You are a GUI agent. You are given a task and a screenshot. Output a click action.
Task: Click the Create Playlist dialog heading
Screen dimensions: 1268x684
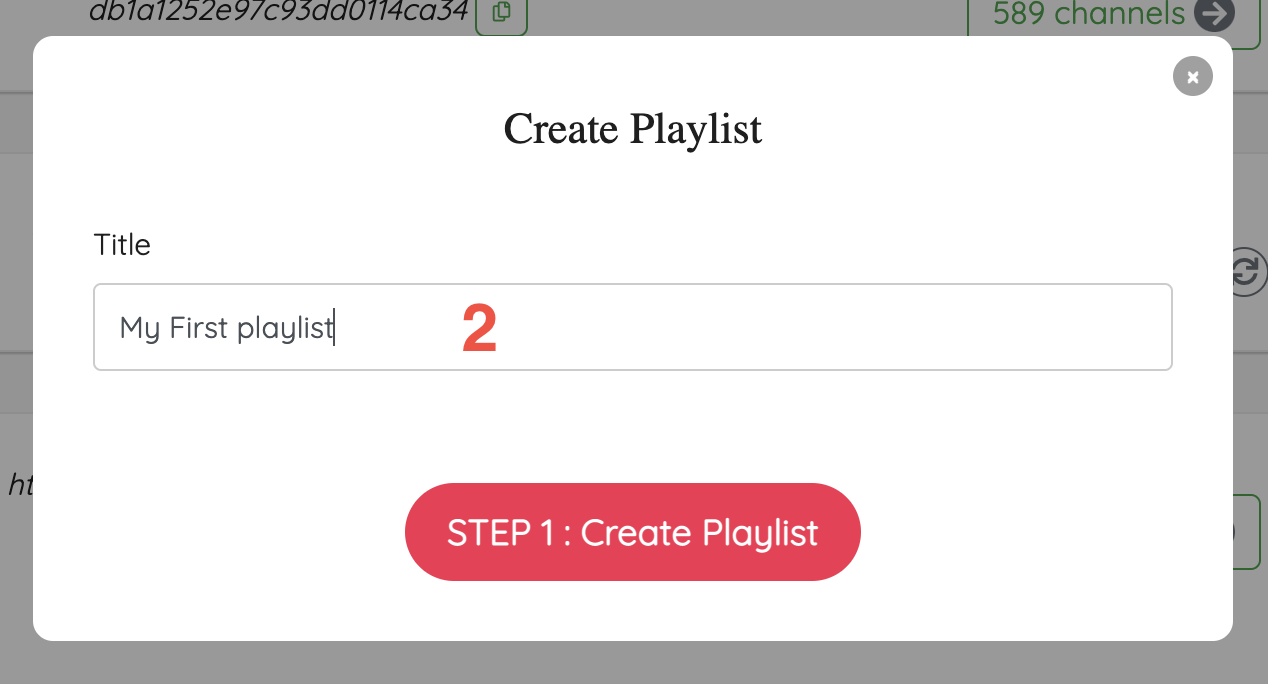pos(632,130)
